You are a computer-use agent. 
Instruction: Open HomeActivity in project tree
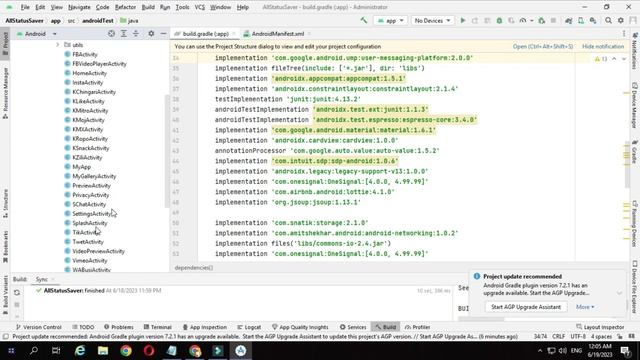pos(89,73)
